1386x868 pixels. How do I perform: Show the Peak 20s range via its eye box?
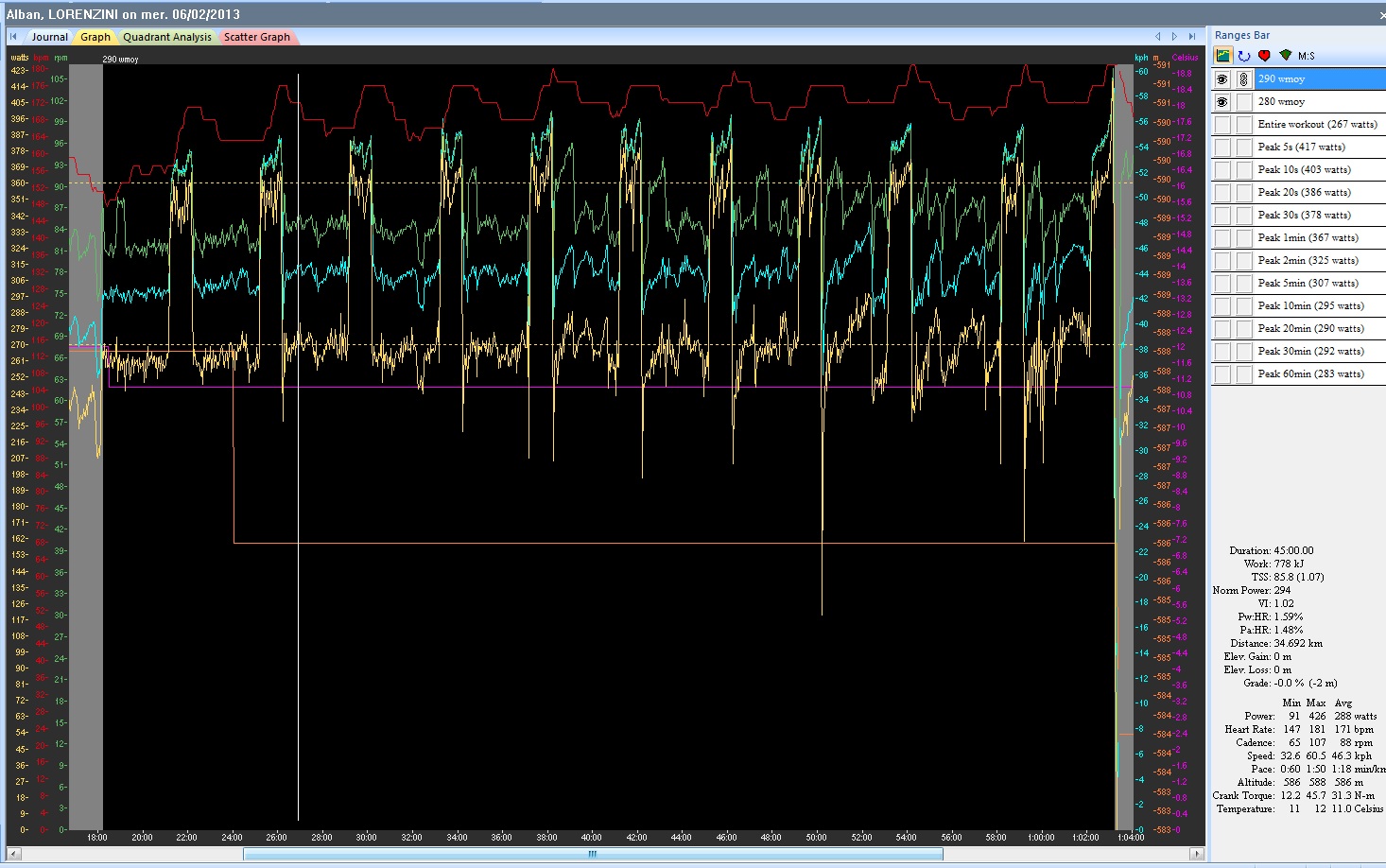click(x=1222, y=193)
